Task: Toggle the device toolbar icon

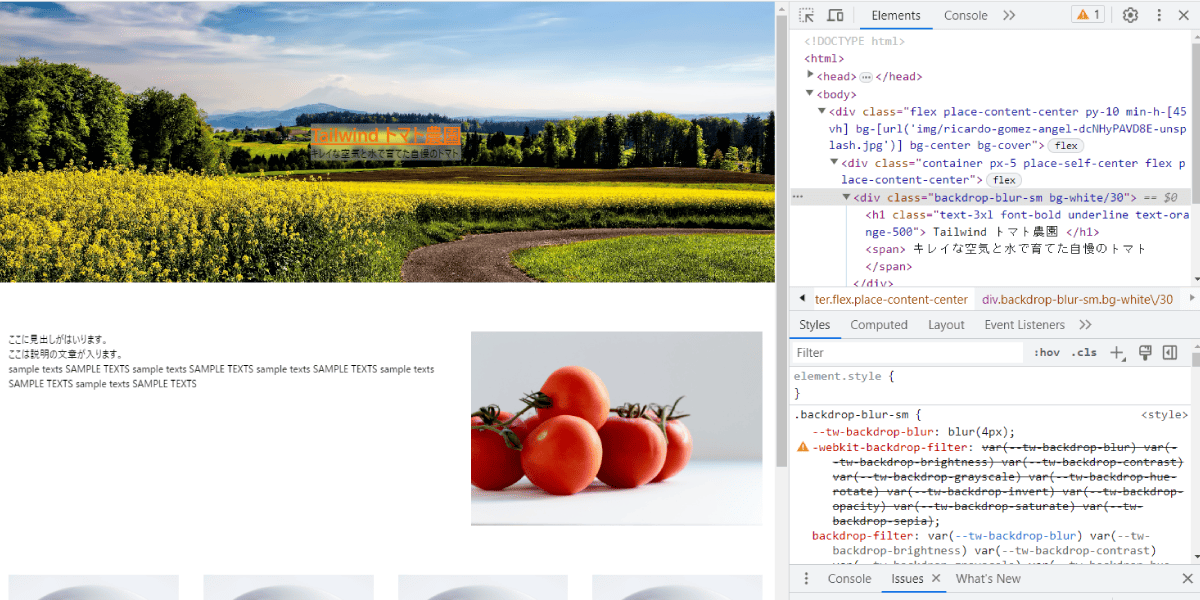Action: (835, 15)
